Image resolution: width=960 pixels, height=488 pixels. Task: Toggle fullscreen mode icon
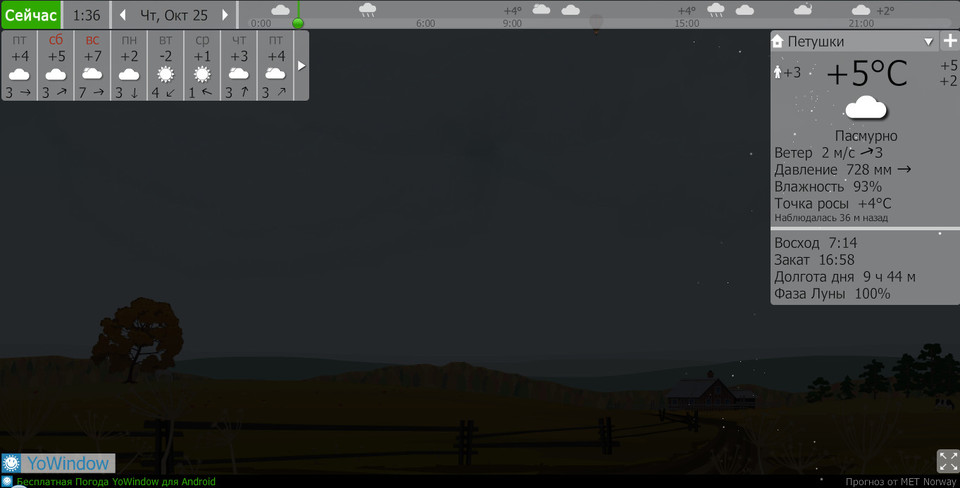click(x=947, y=461)
